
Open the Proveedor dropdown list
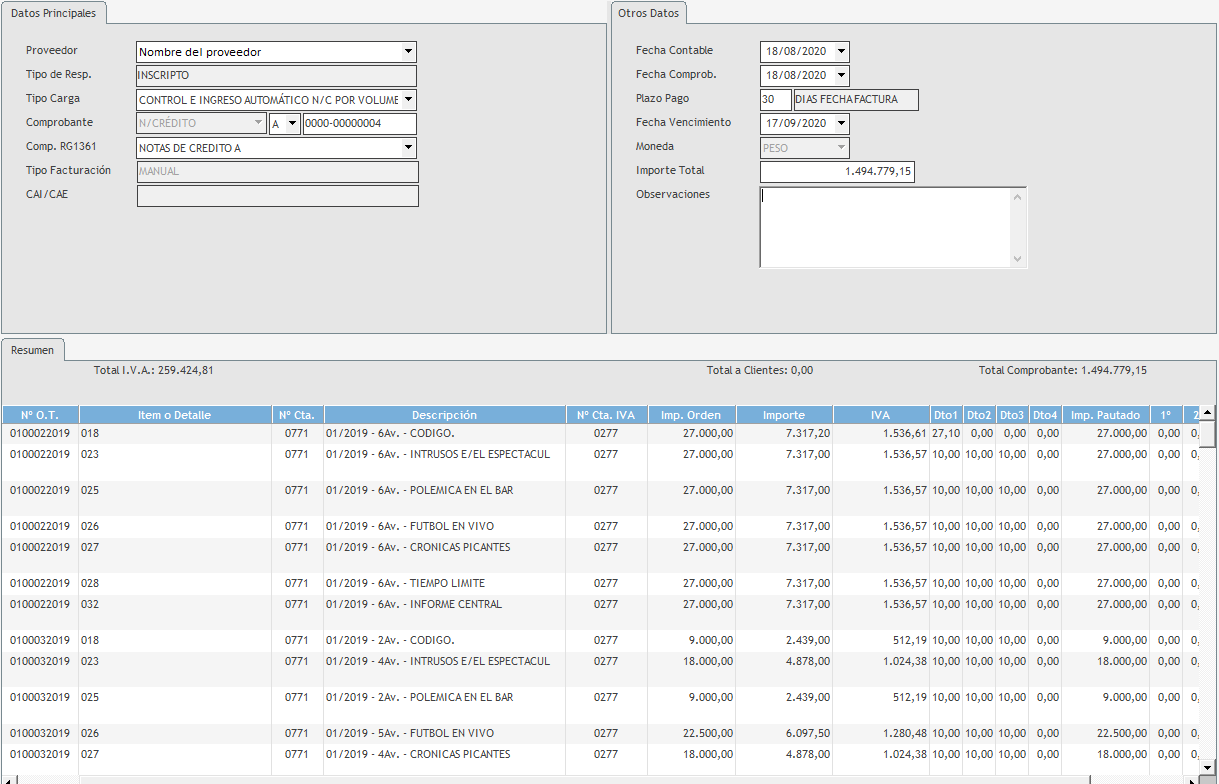(408, 52)
